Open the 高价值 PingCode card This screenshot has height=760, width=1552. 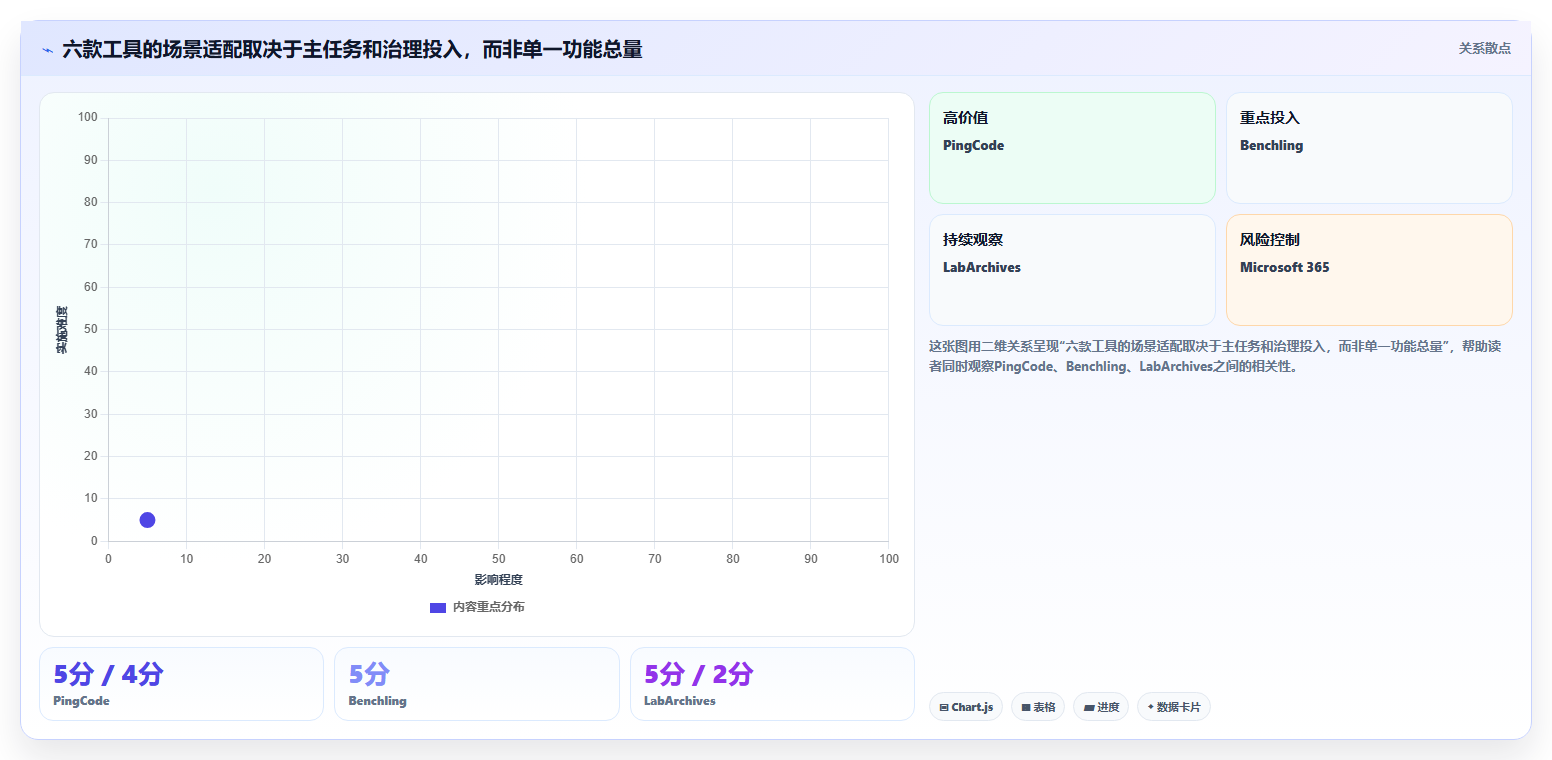[x=1072, y=148]
